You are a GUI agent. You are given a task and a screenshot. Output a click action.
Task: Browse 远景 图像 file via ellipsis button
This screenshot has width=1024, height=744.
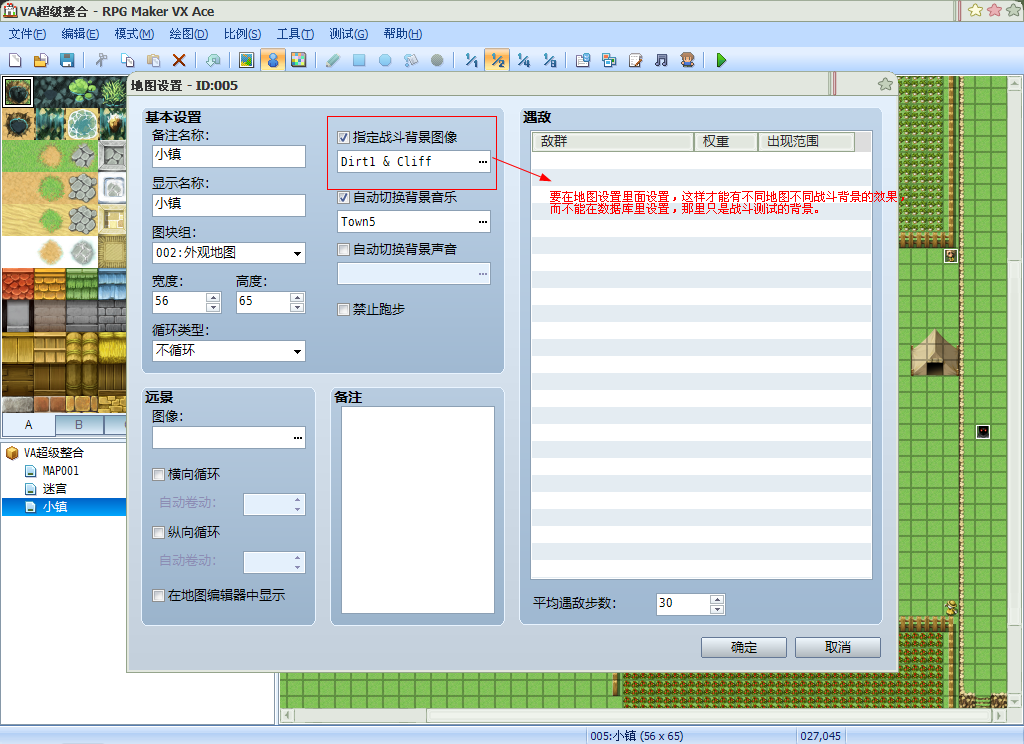[x=298, y=438]
